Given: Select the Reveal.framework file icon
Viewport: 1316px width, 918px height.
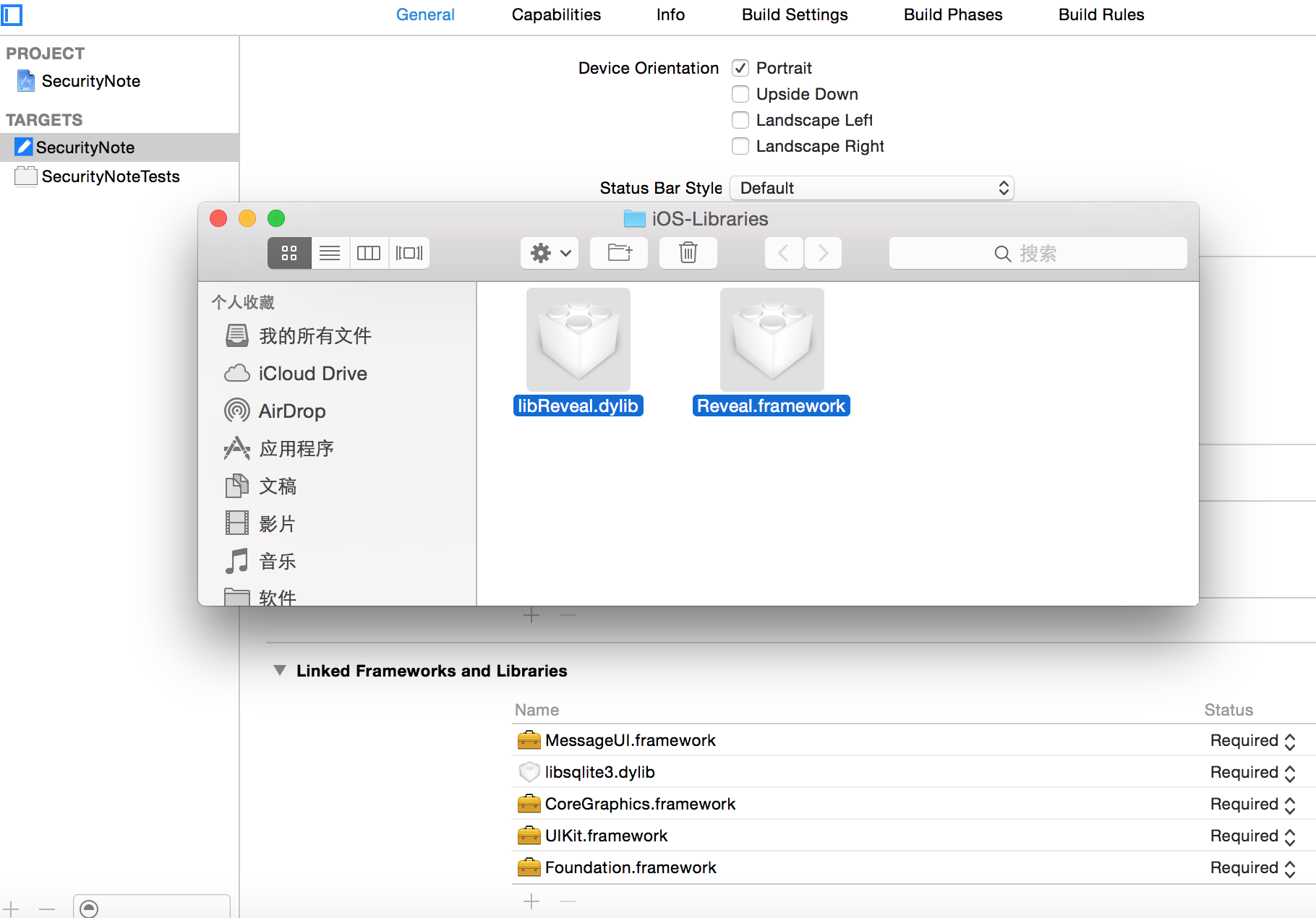Looking at the screenshot, I should (772, 340).
